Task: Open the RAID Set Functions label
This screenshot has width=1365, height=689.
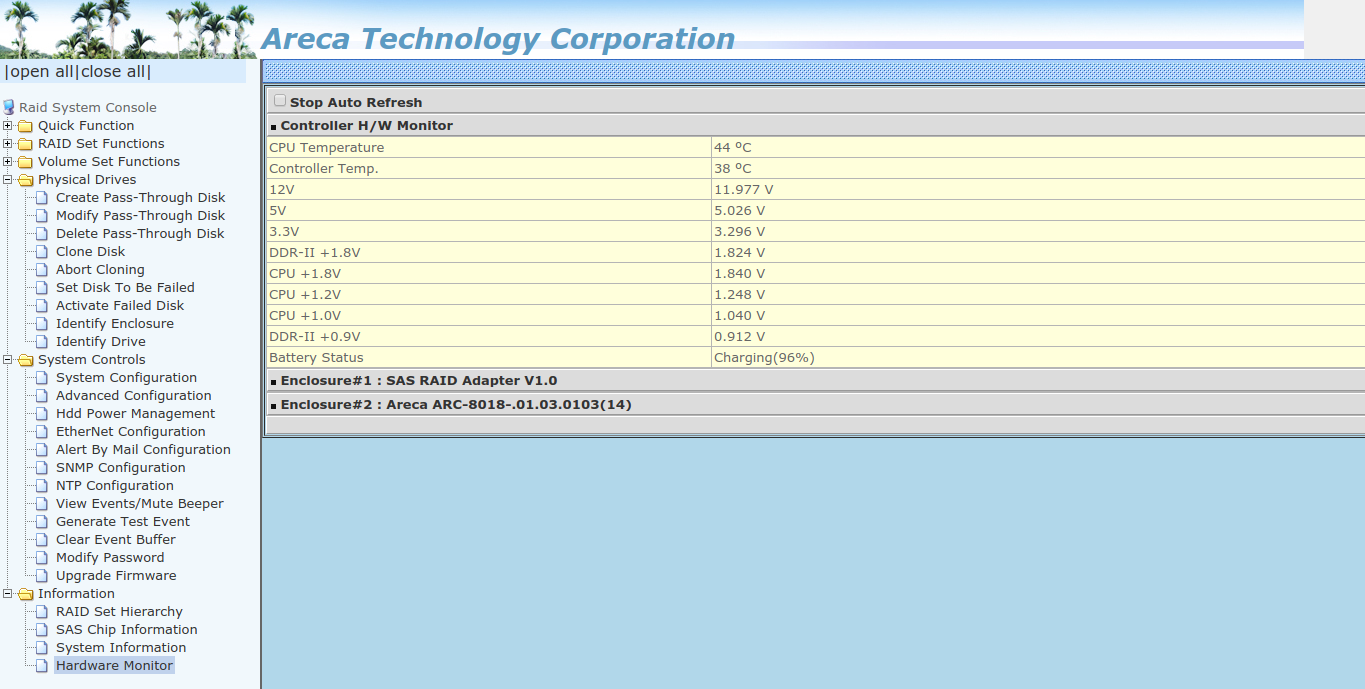Action: point(101,144)
